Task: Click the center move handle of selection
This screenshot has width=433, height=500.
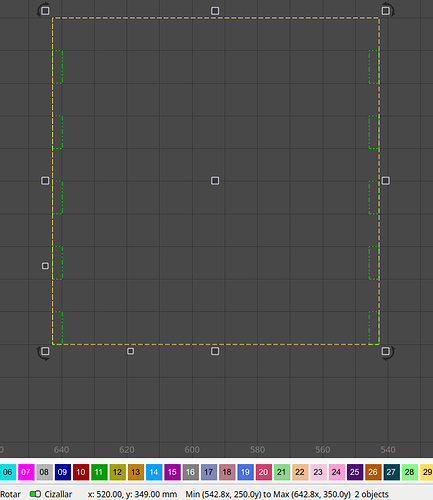Action: click(215, 181)
